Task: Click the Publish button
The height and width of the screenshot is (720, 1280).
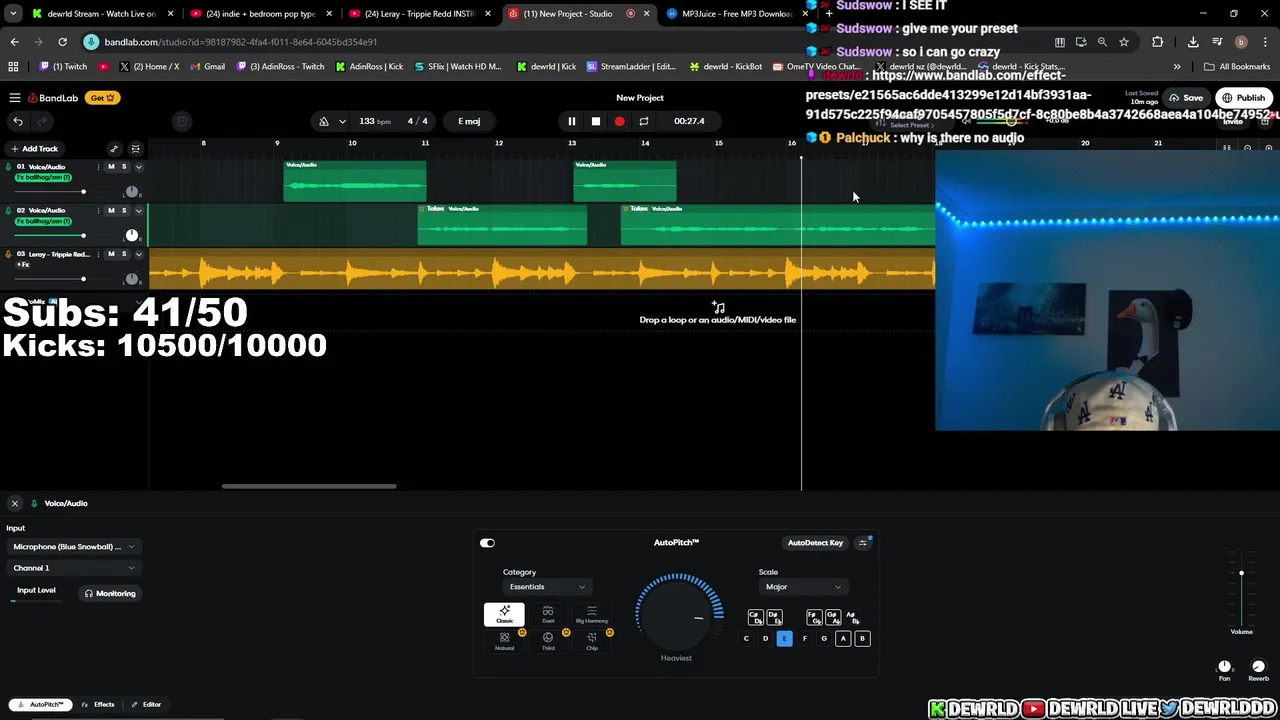Action: click(x=1243, y=98)
